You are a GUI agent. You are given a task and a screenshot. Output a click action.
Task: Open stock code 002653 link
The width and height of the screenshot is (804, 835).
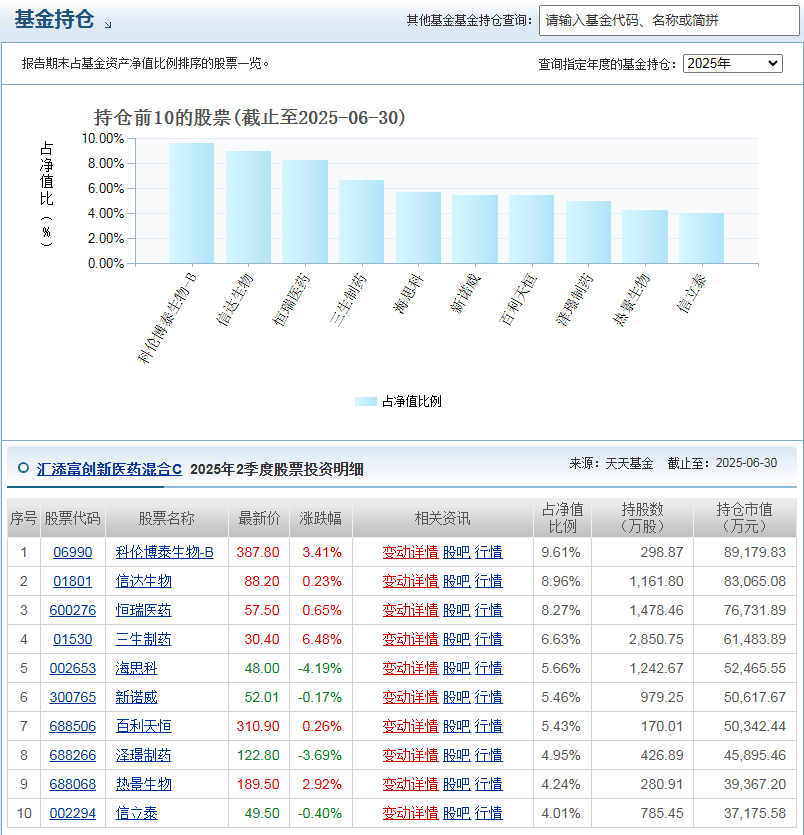[x=72, y=668]
